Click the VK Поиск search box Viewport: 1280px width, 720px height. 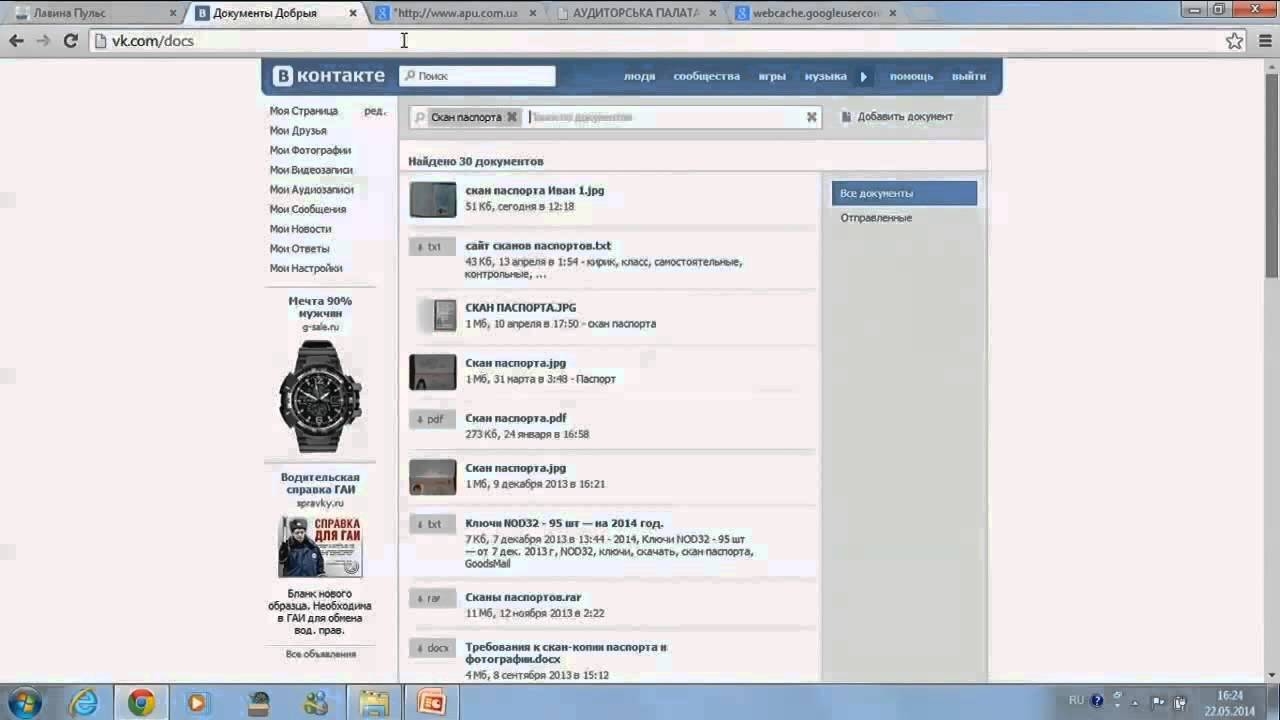pyautogui.click(x=477, y=76)
